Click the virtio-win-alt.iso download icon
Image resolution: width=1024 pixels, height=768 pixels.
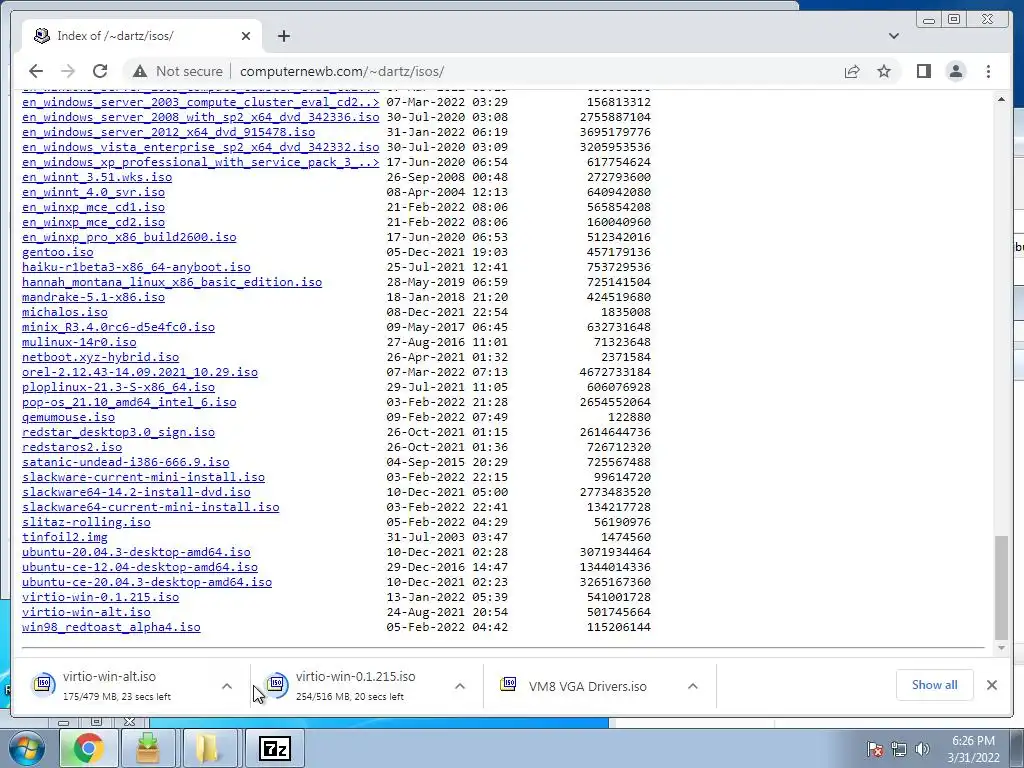coord(43,684)
